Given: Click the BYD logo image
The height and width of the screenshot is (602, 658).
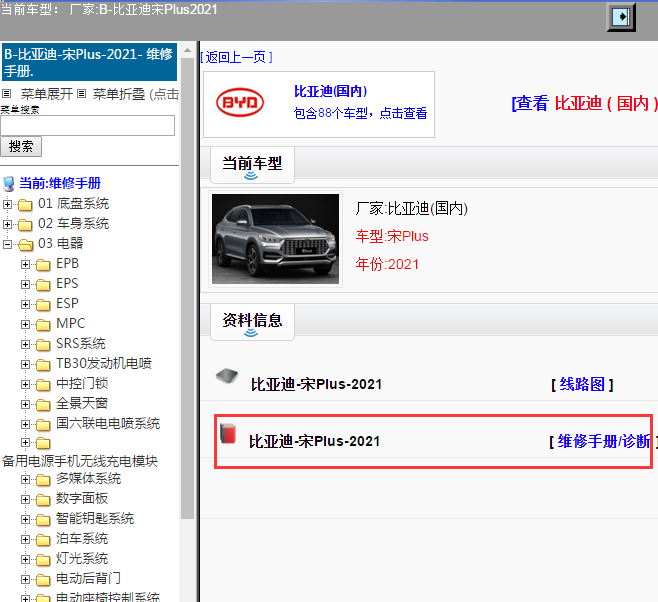Looking at the screenshot, I should pyautogui.click(x=240, y=102).
